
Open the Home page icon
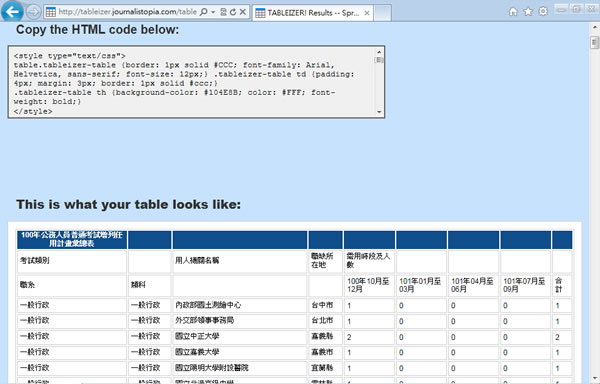click(x=513, y=12)
